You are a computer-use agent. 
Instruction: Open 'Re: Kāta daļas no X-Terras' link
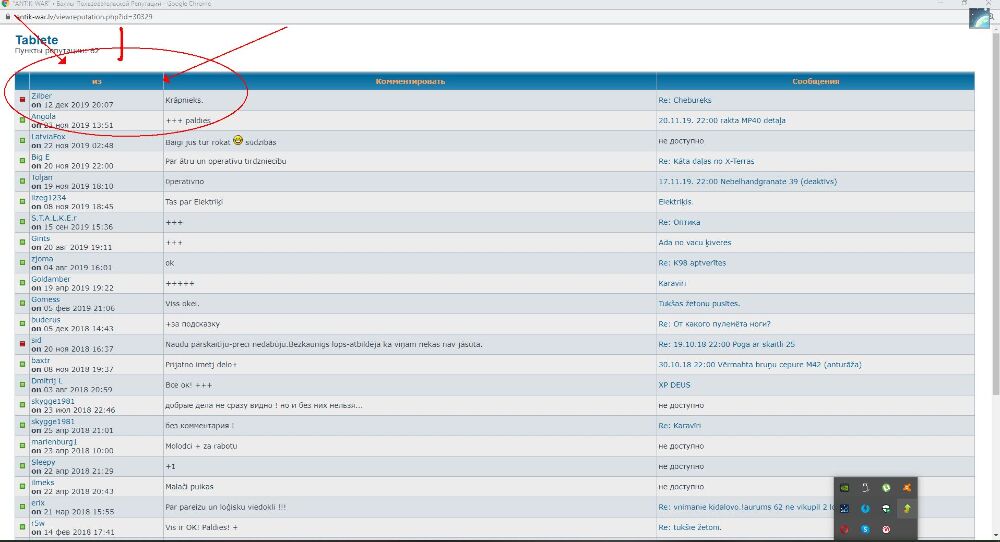706,161
